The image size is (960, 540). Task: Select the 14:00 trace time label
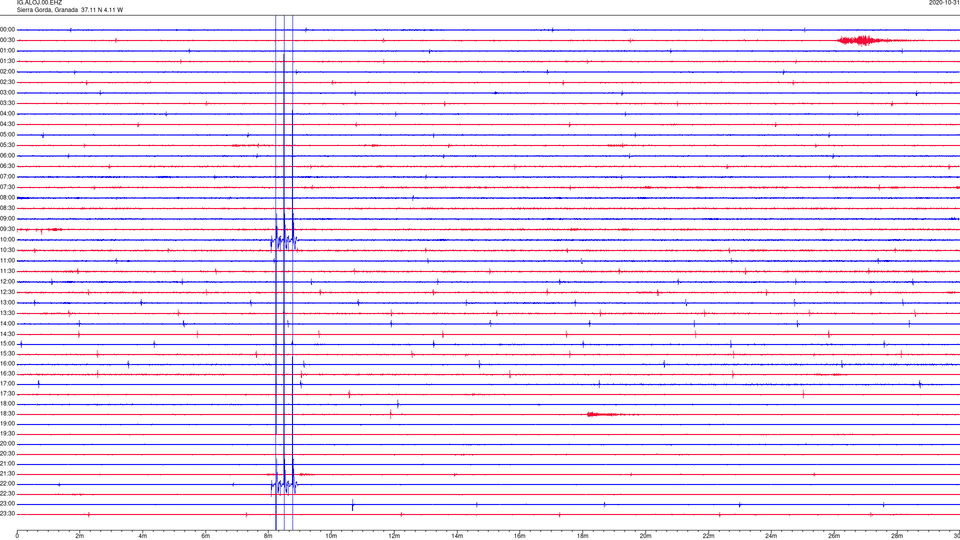7,323
